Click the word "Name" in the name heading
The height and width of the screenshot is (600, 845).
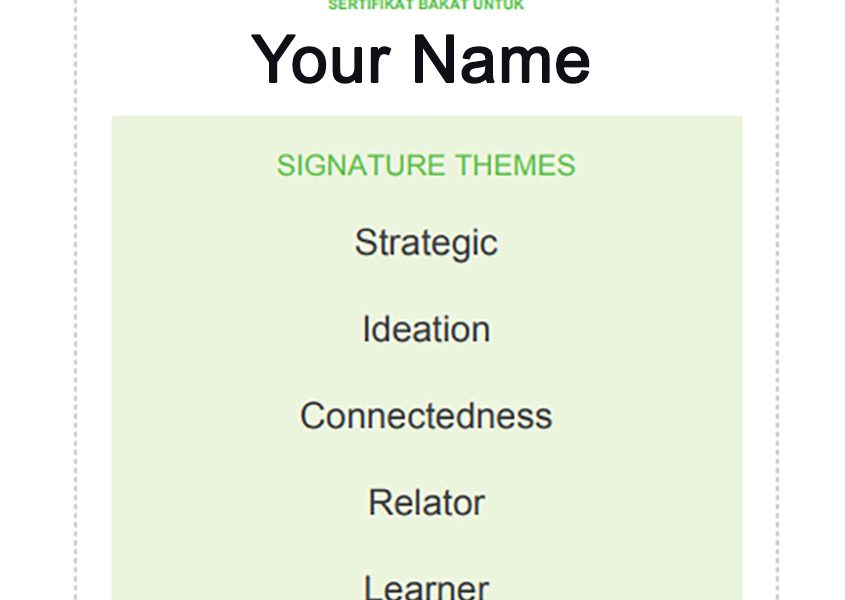pos(500,59)
